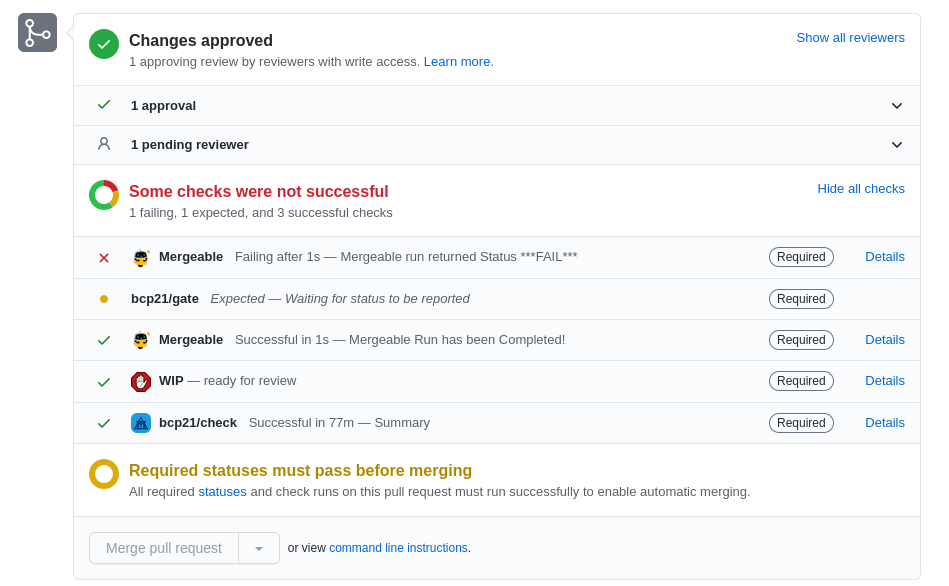Click the pending reviewer person silhouette icon

104,144
